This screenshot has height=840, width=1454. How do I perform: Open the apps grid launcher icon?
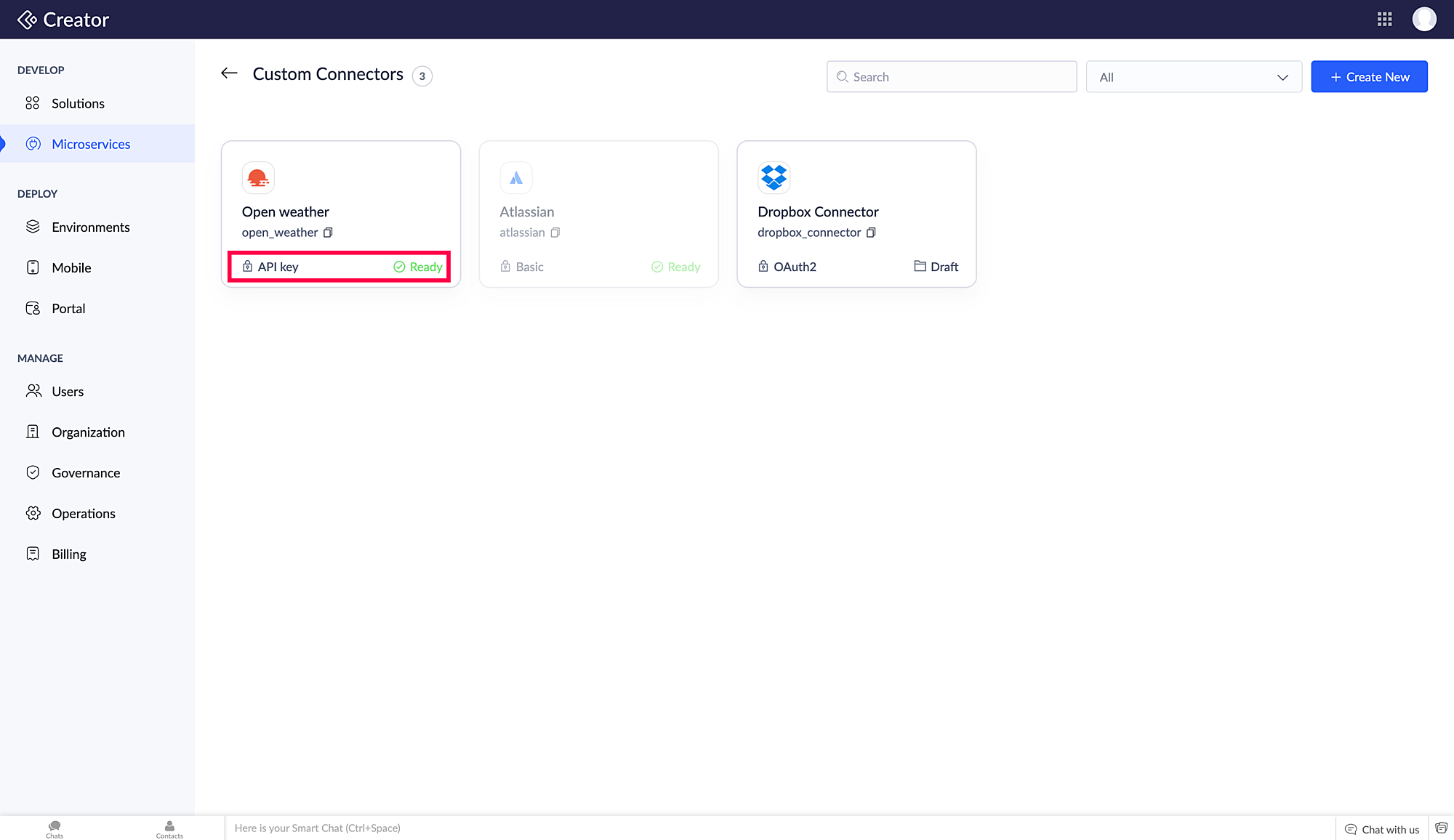click(x=1384, y=20)
